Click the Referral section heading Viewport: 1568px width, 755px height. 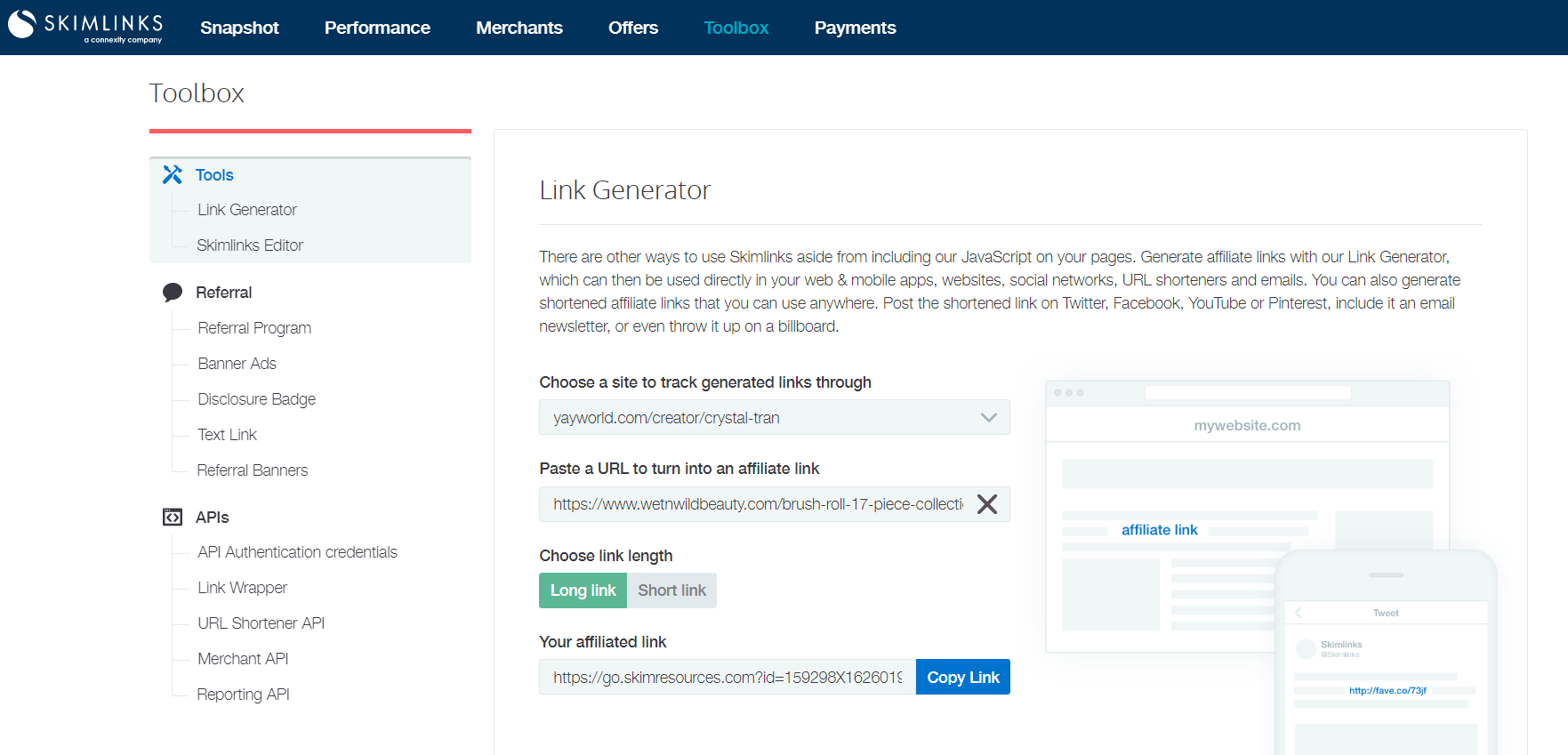tap(224, 293)
